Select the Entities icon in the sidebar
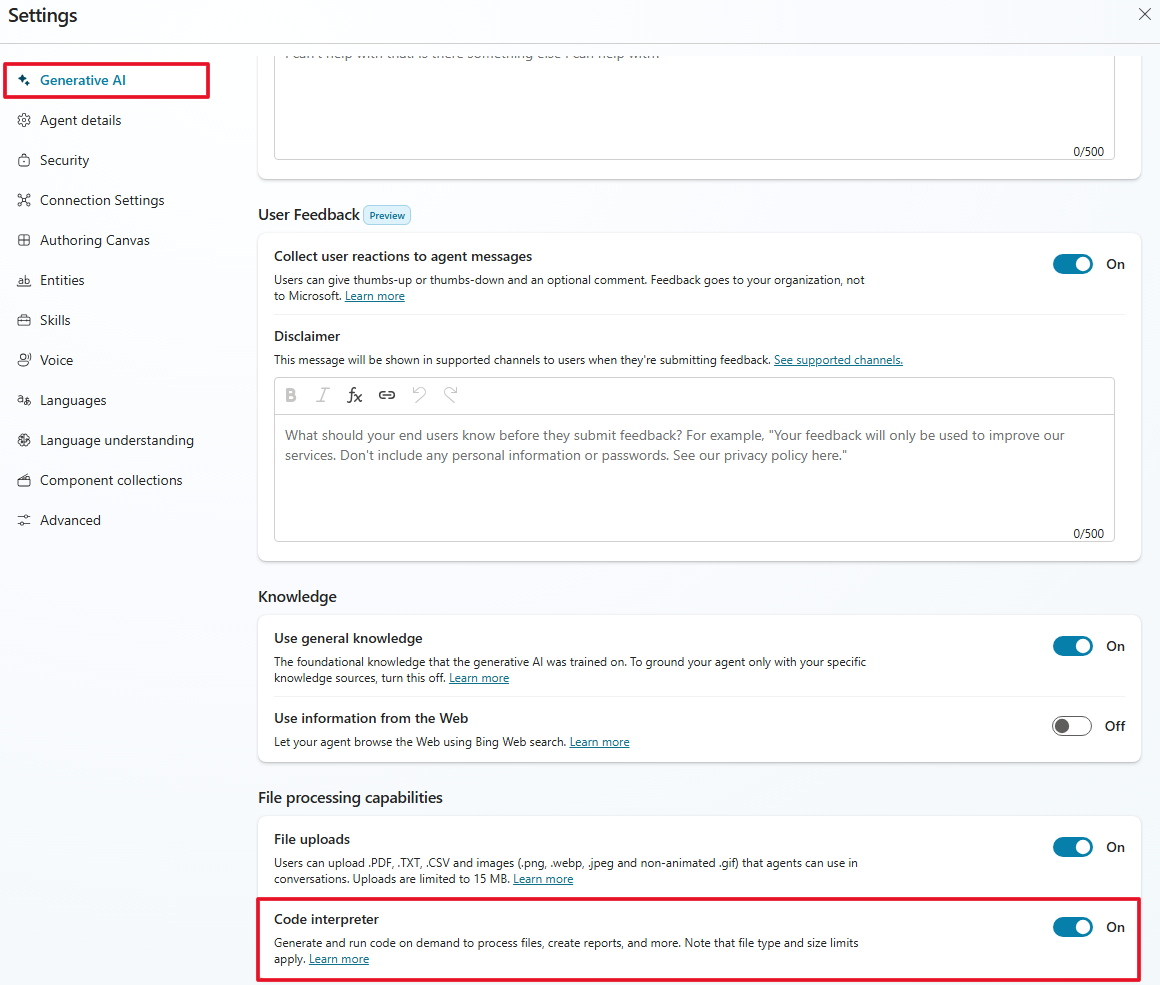 [24, 280]
